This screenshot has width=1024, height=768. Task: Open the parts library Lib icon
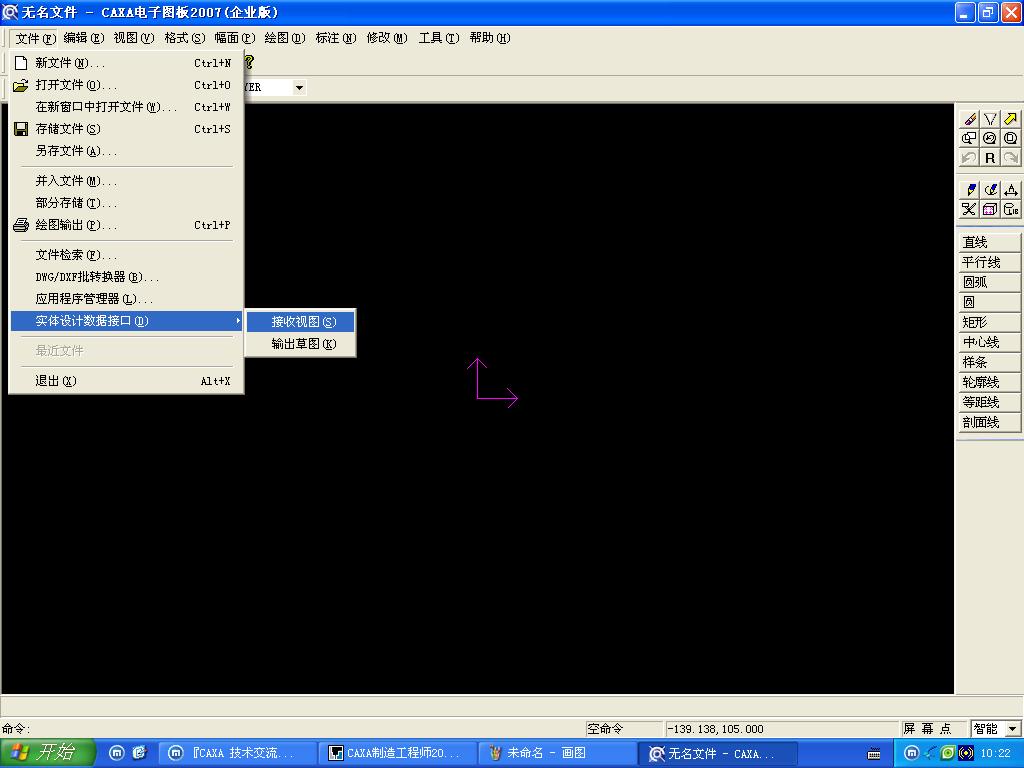[1011, 210]
